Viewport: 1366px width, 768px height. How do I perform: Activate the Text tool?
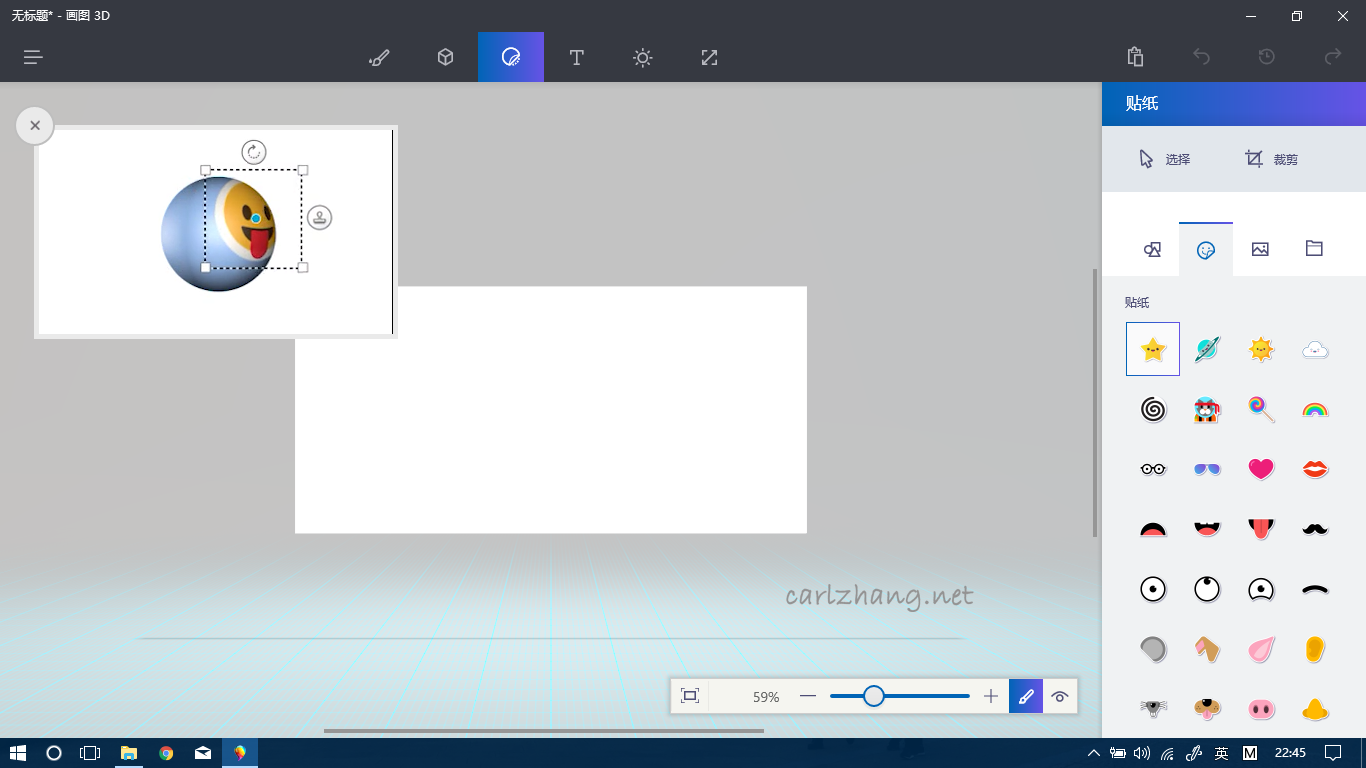click(576, 57)
